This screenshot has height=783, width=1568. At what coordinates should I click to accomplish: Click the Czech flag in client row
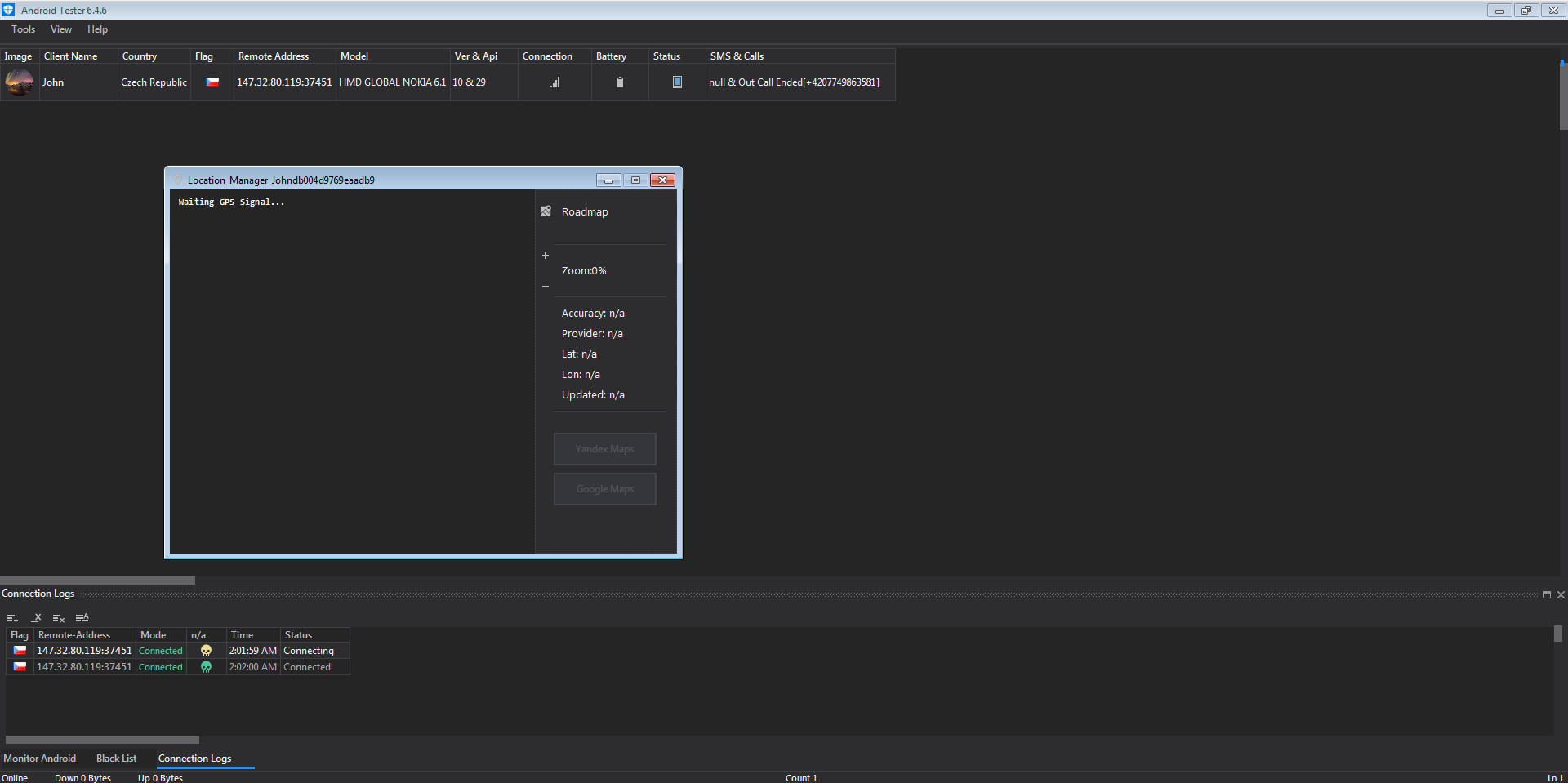(x=212, y=82)
